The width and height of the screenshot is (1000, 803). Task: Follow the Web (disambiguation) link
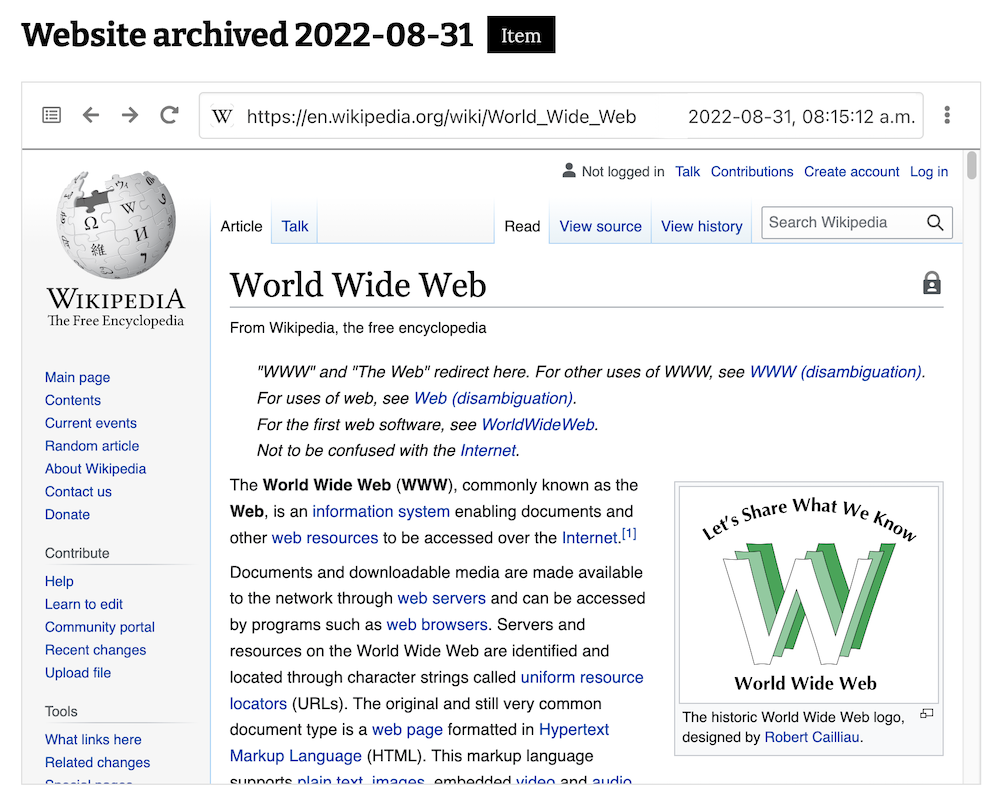494,399
